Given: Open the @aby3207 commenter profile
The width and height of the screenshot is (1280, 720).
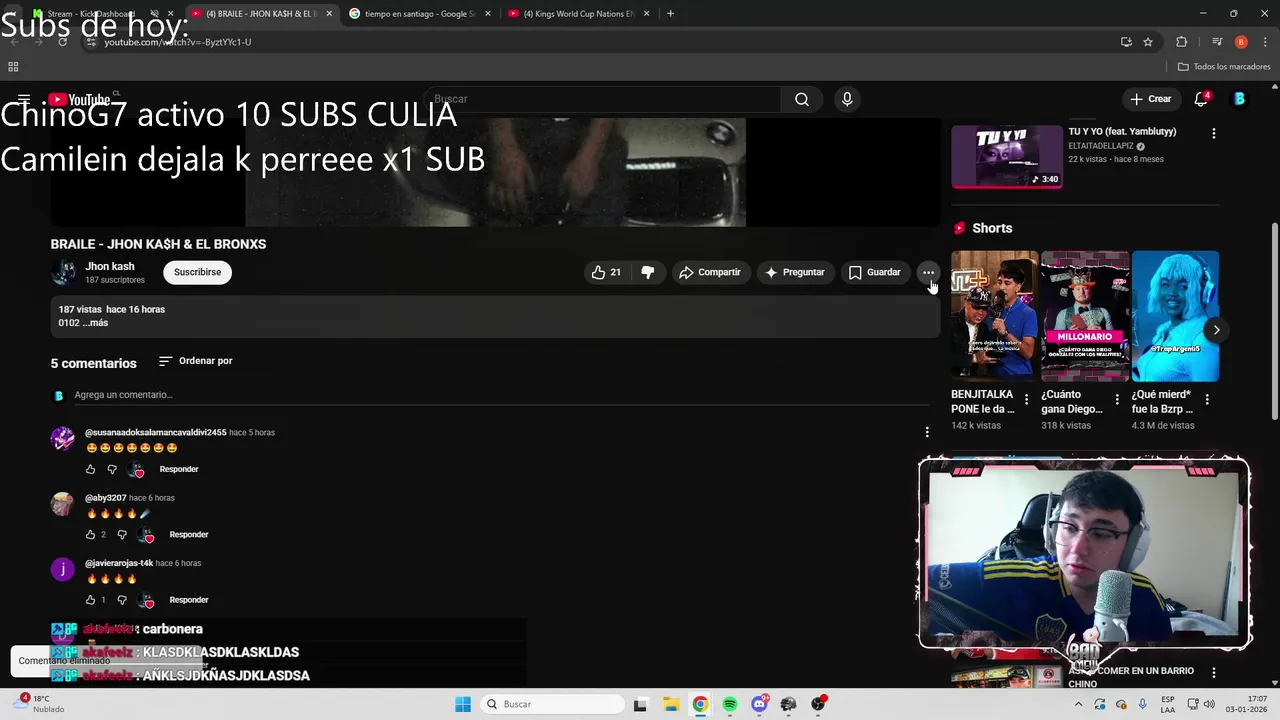Looking at the screenshot, I should 106,498.
